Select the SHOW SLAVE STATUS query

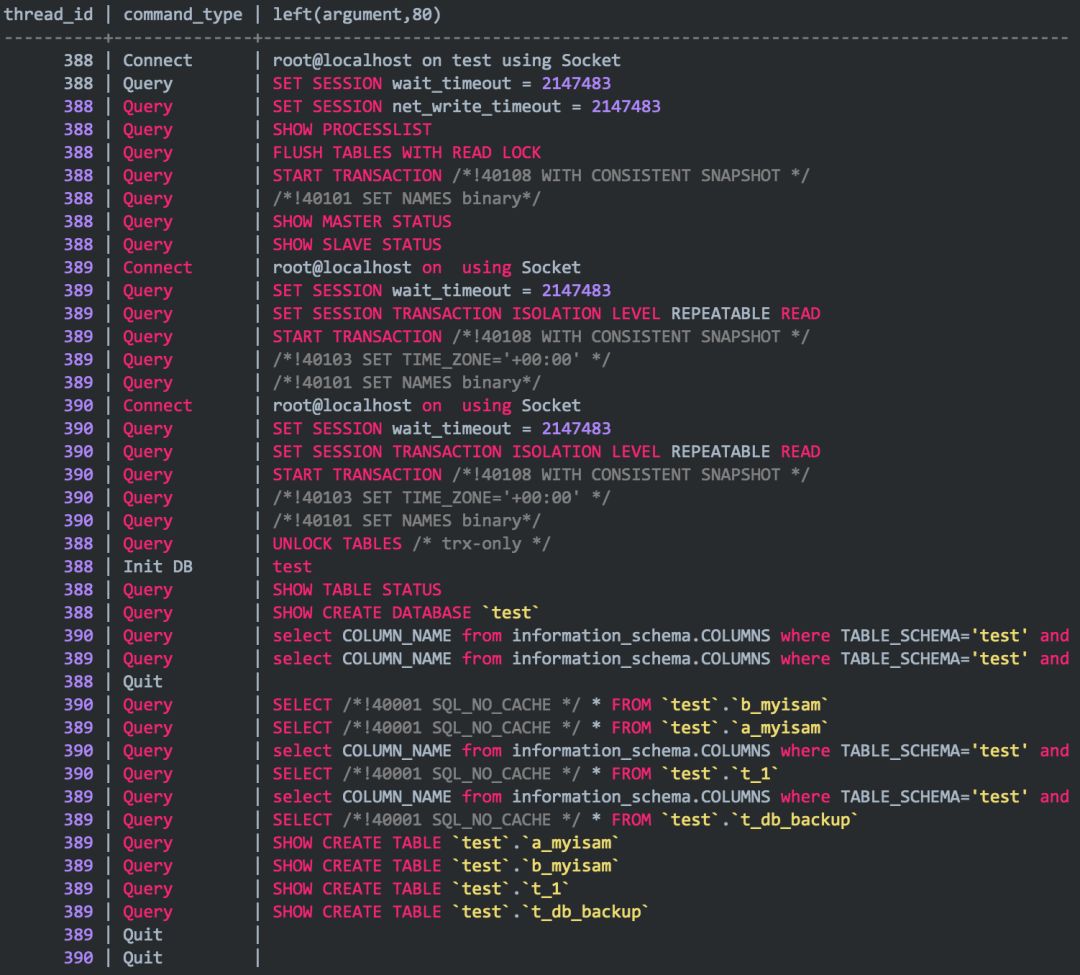pyautogui.click(x=356, y=245)
